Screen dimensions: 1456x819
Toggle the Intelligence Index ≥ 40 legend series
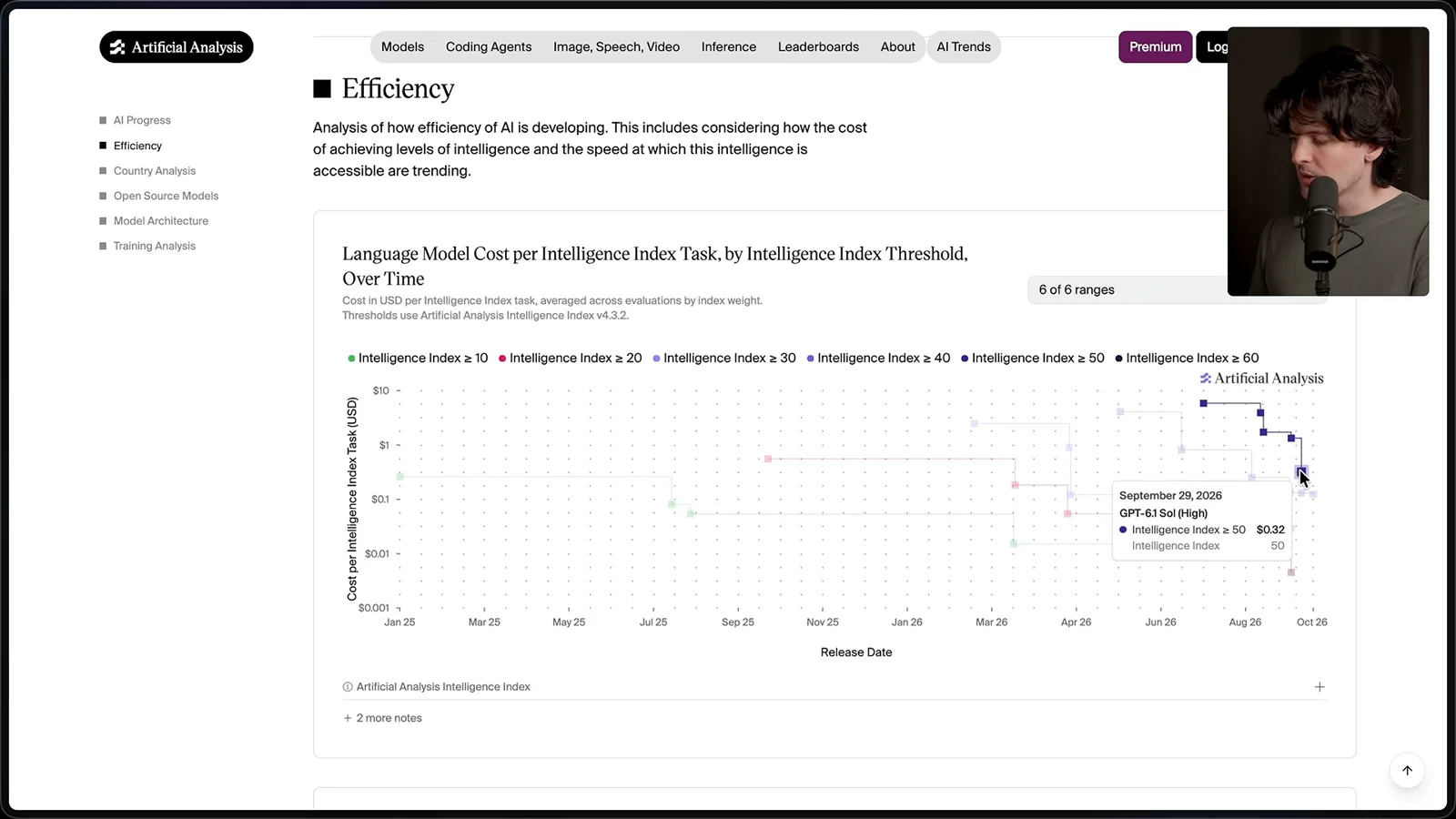pos(878,359)
